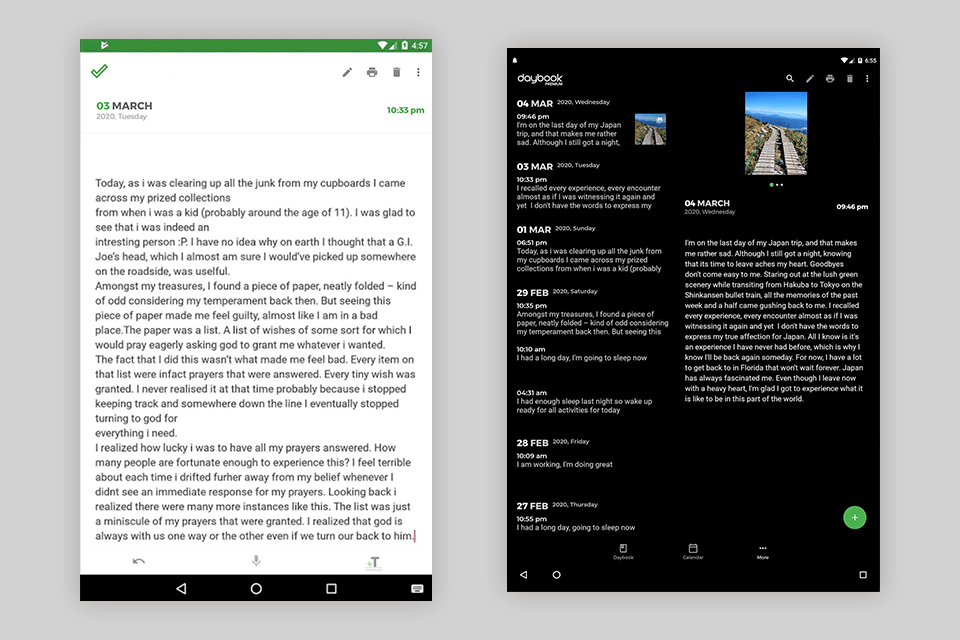Switch to the Daybook bottom tab
Screen dimensions: 960x640
pos(623,551)
